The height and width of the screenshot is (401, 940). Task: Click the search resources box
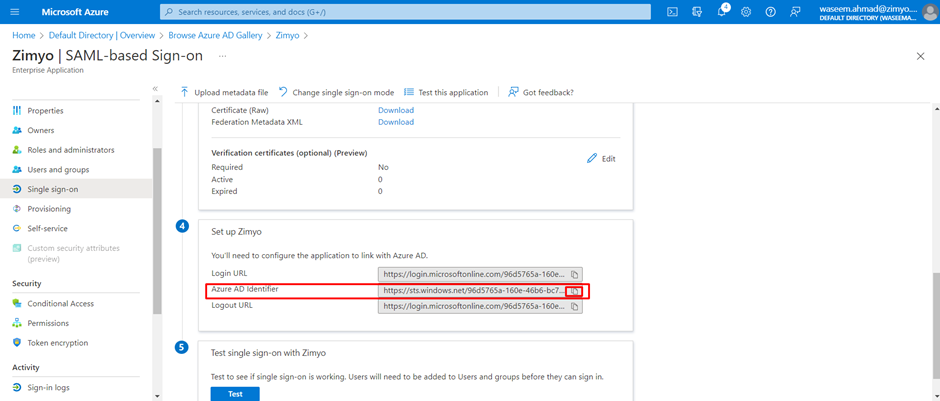point(405,12)
